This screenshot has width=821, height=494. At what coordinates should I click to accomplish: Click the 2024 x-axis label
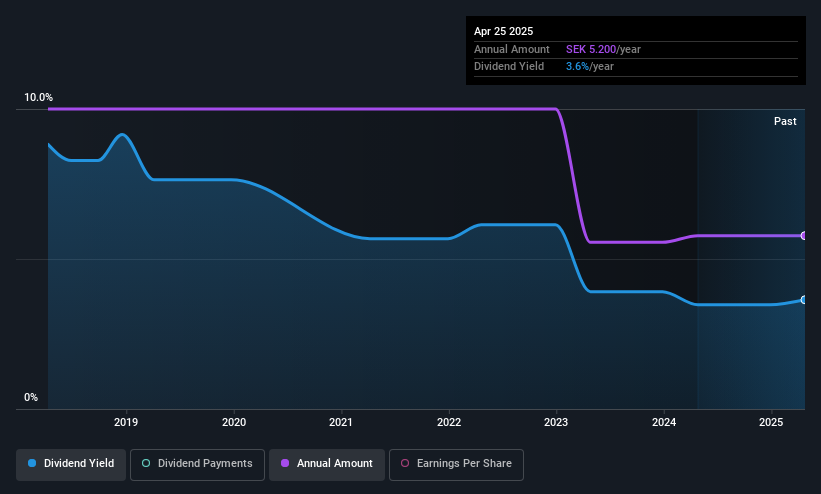click(x=664, y=422)
